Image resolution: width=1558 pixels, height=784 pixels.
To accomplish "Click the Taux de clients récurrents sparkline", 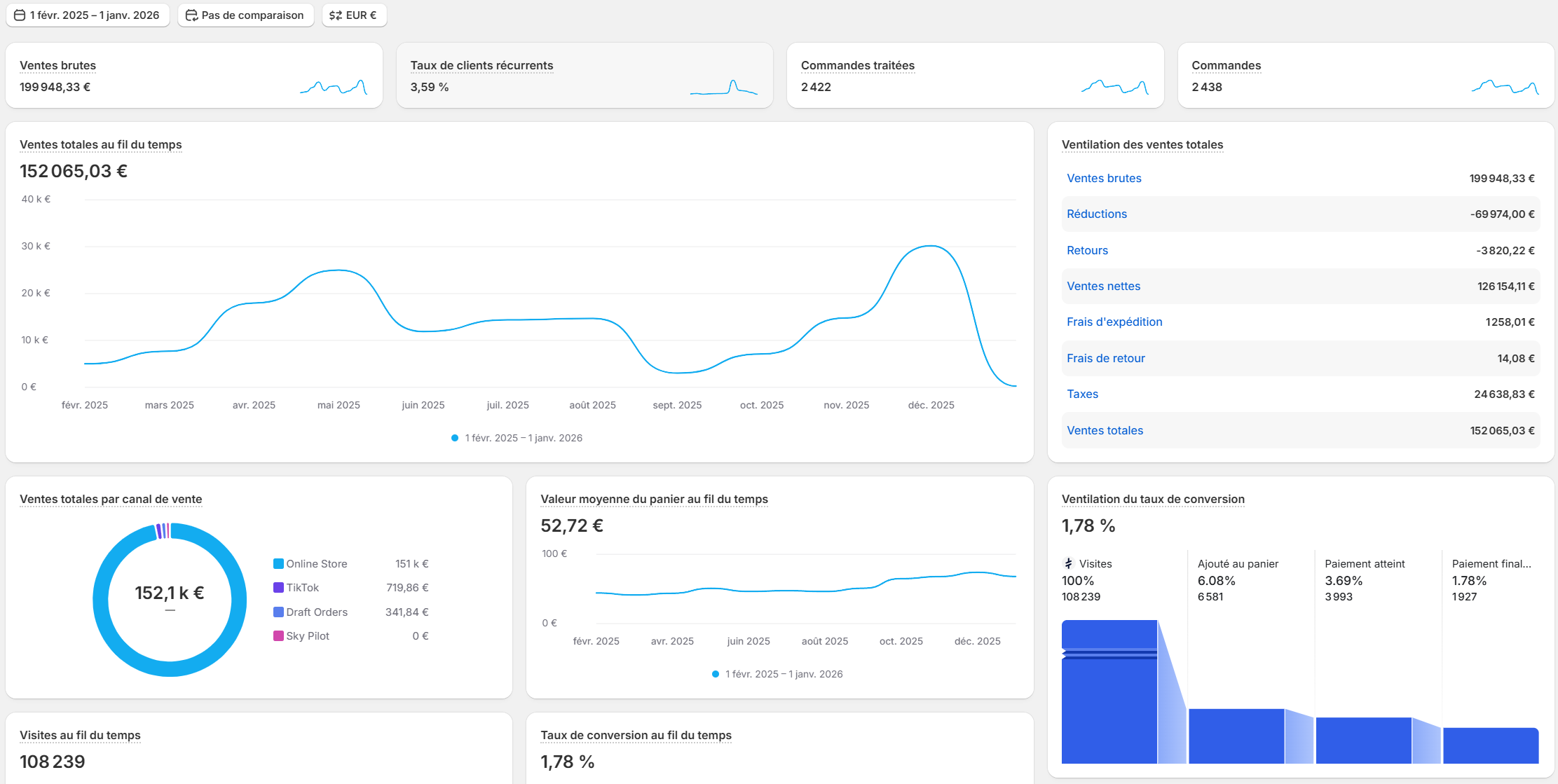I will point(724,88).
